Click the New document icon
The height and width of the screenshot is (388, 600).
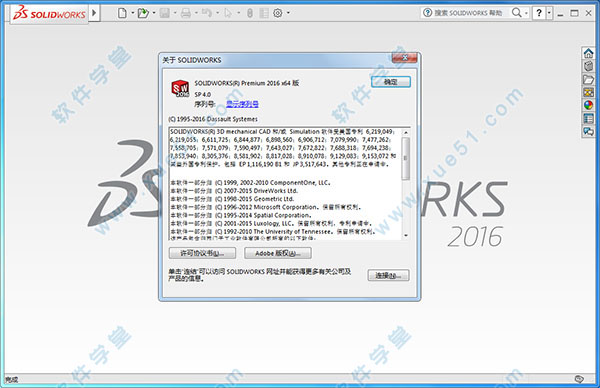[122, 13]
